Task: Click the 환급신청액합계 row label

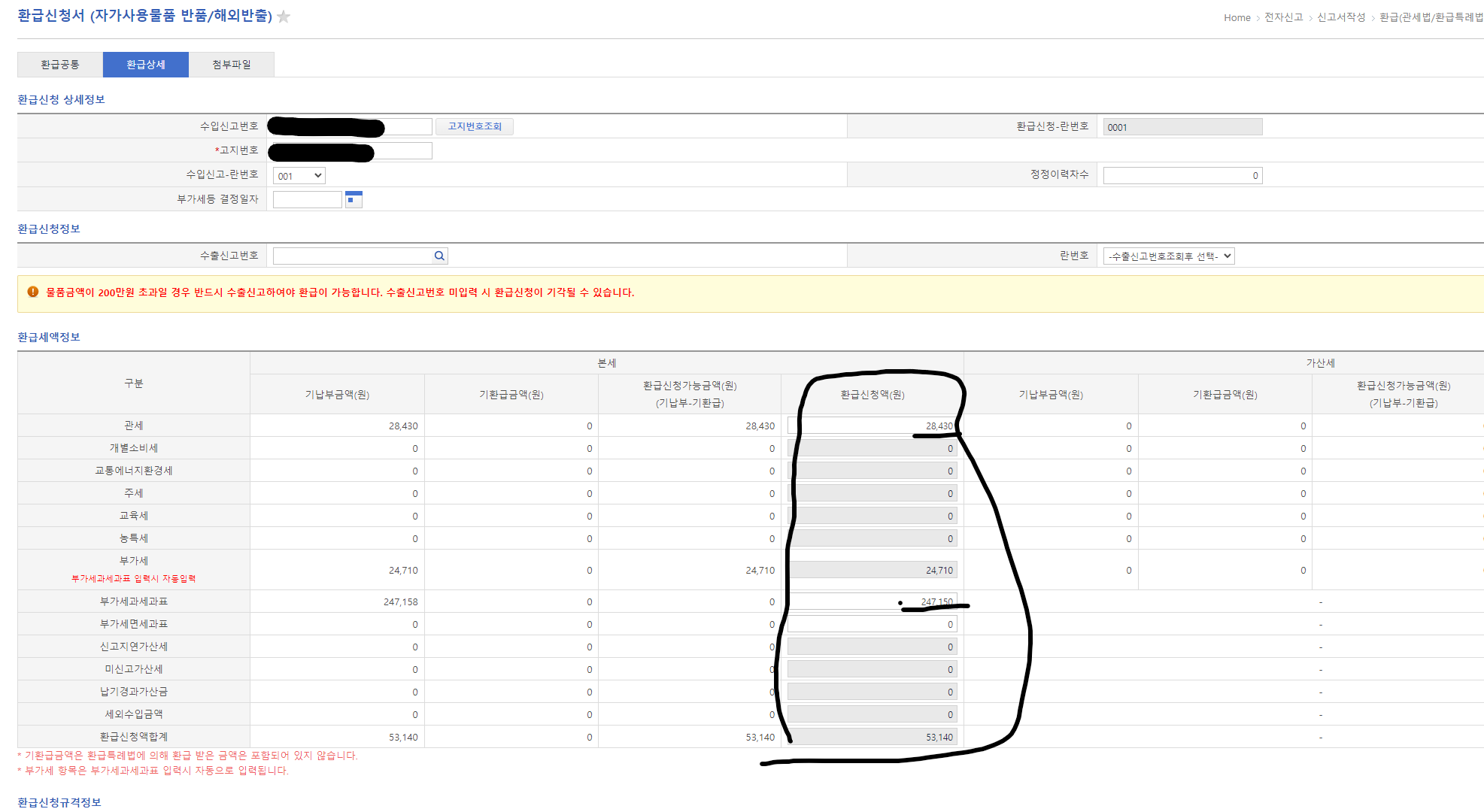Action: [x=134, y=737]
